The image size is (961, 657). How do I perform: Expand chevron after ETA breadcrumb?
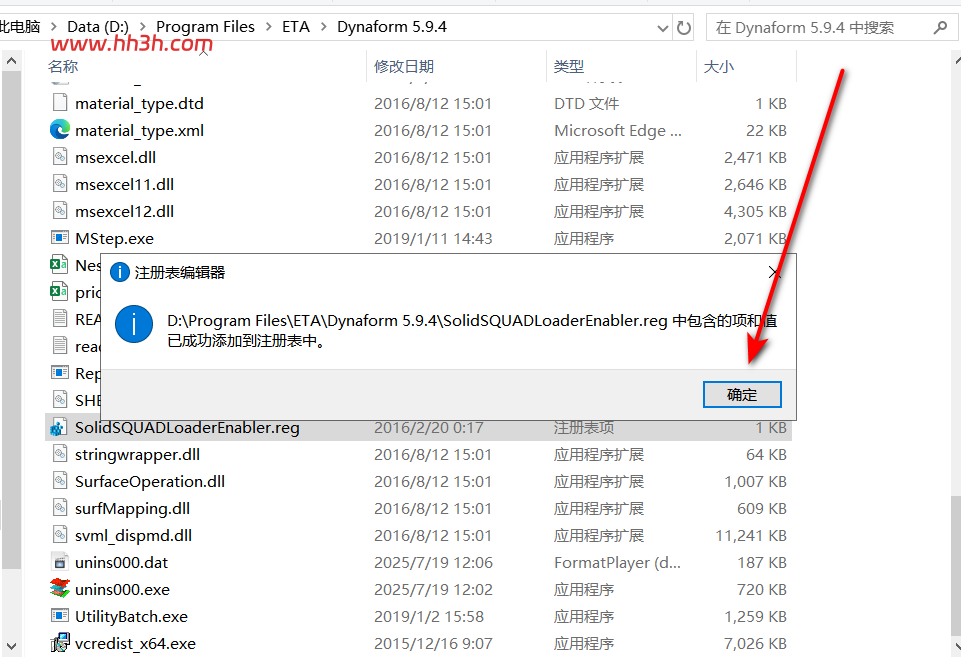324,27
